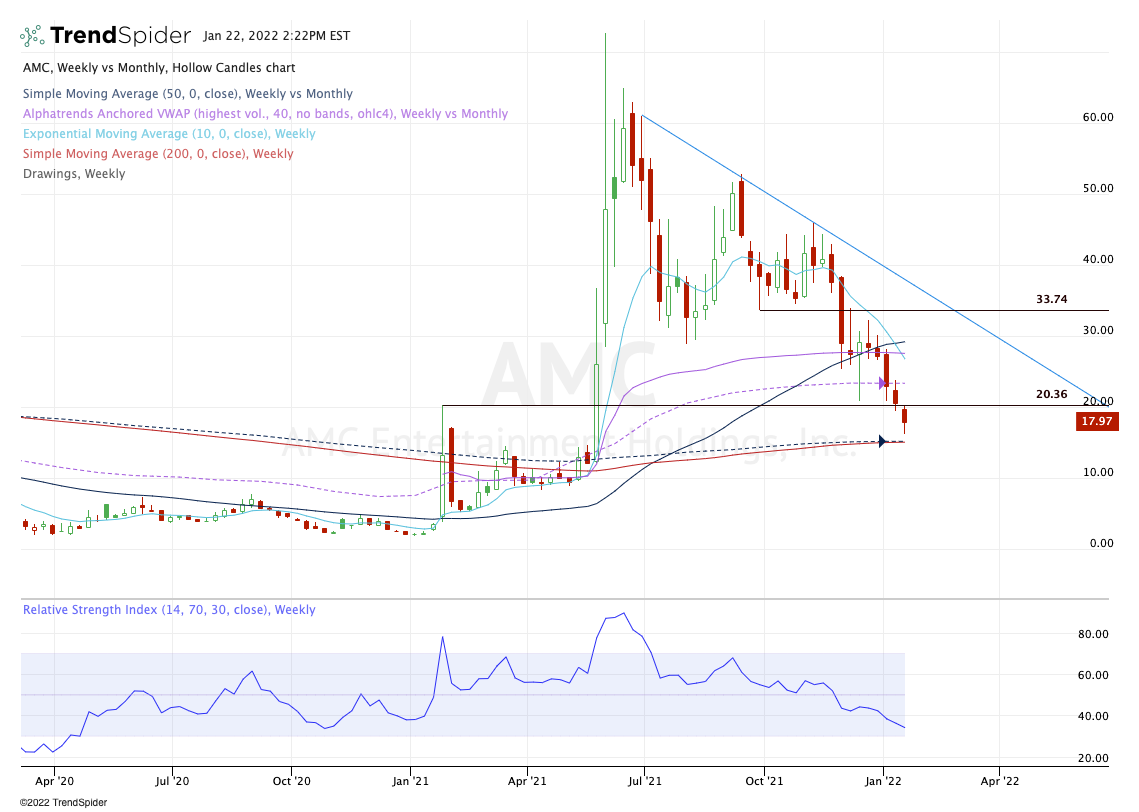
Task: Click the 'Jan '22' date axis label
Action: point(883,781)
